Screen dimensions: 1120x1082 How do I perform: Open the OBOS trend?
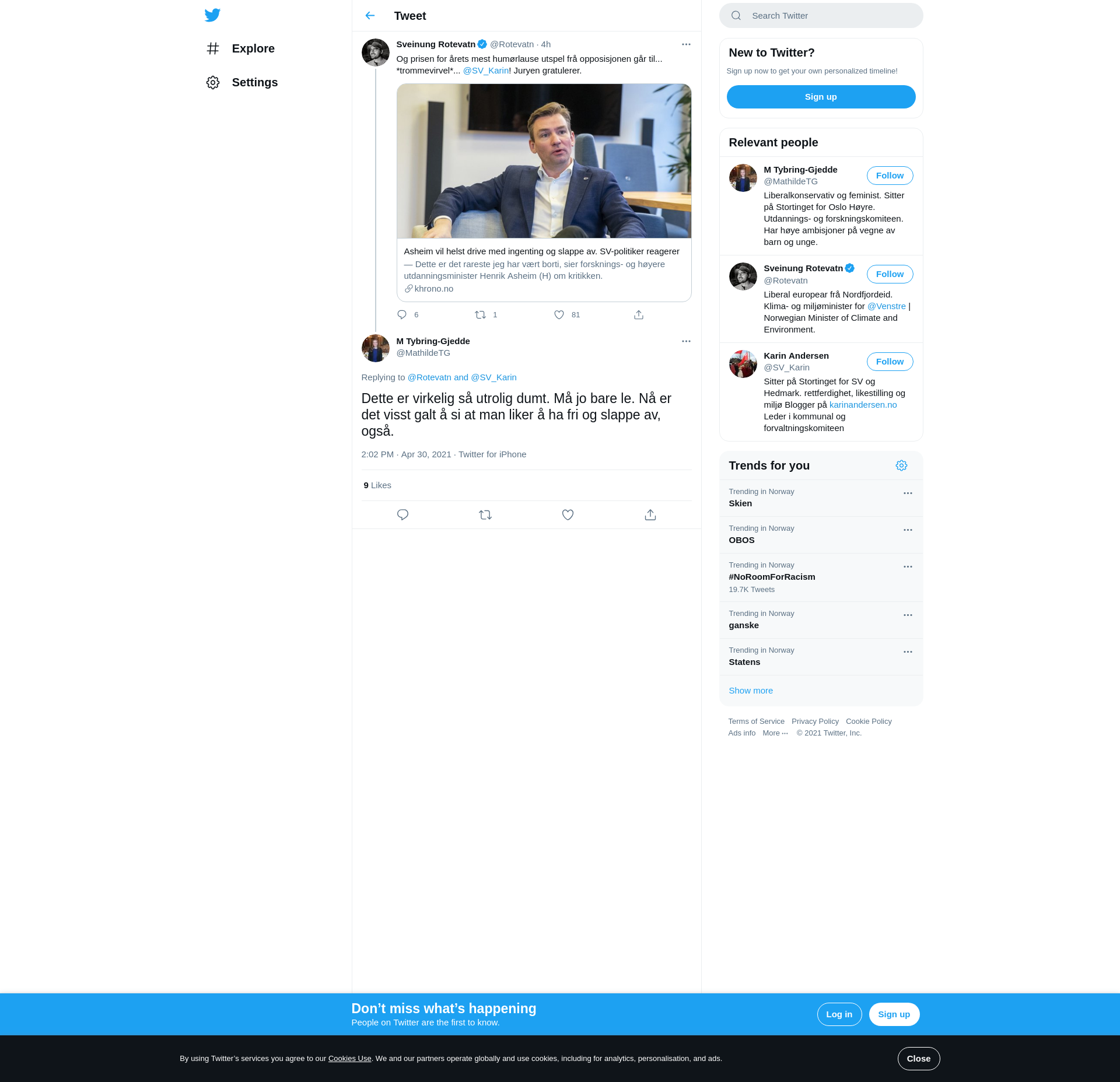[x=821, y=535]
